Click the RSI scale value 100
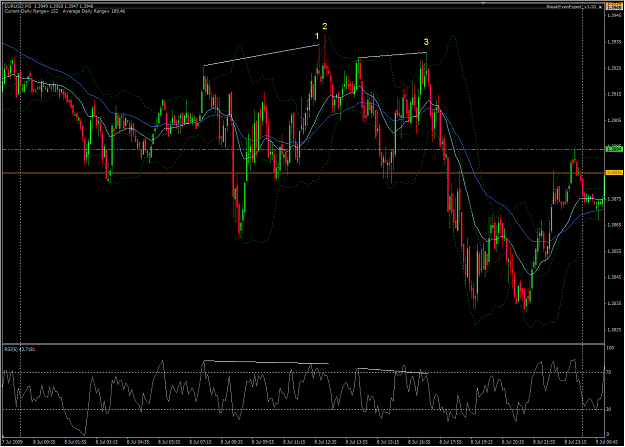625x447 pixels. (610, 348)
